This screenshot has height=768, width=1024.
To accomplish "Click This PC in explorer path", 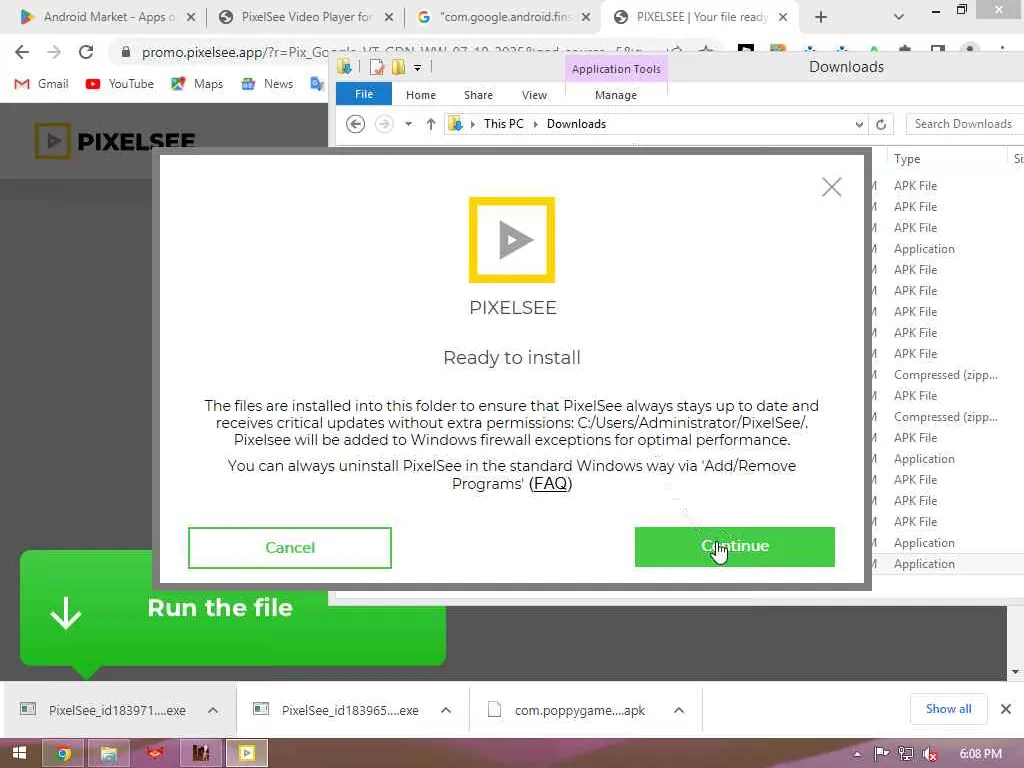I will pyautogui.click(x=504, y=123).
